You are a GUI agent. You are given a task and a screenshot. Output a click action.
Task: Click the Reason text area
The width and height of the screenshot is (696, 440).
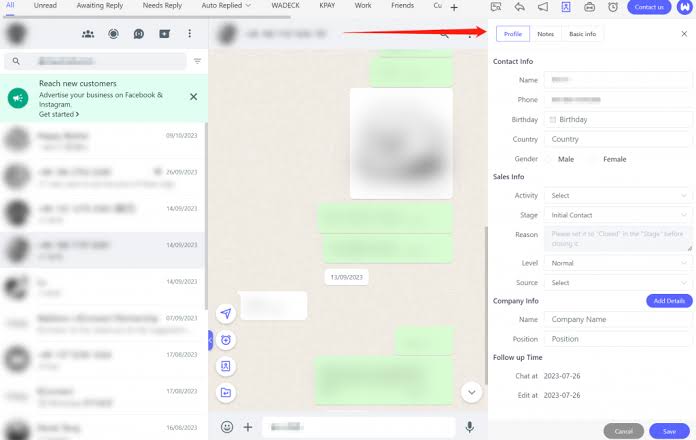pos(618,238)
